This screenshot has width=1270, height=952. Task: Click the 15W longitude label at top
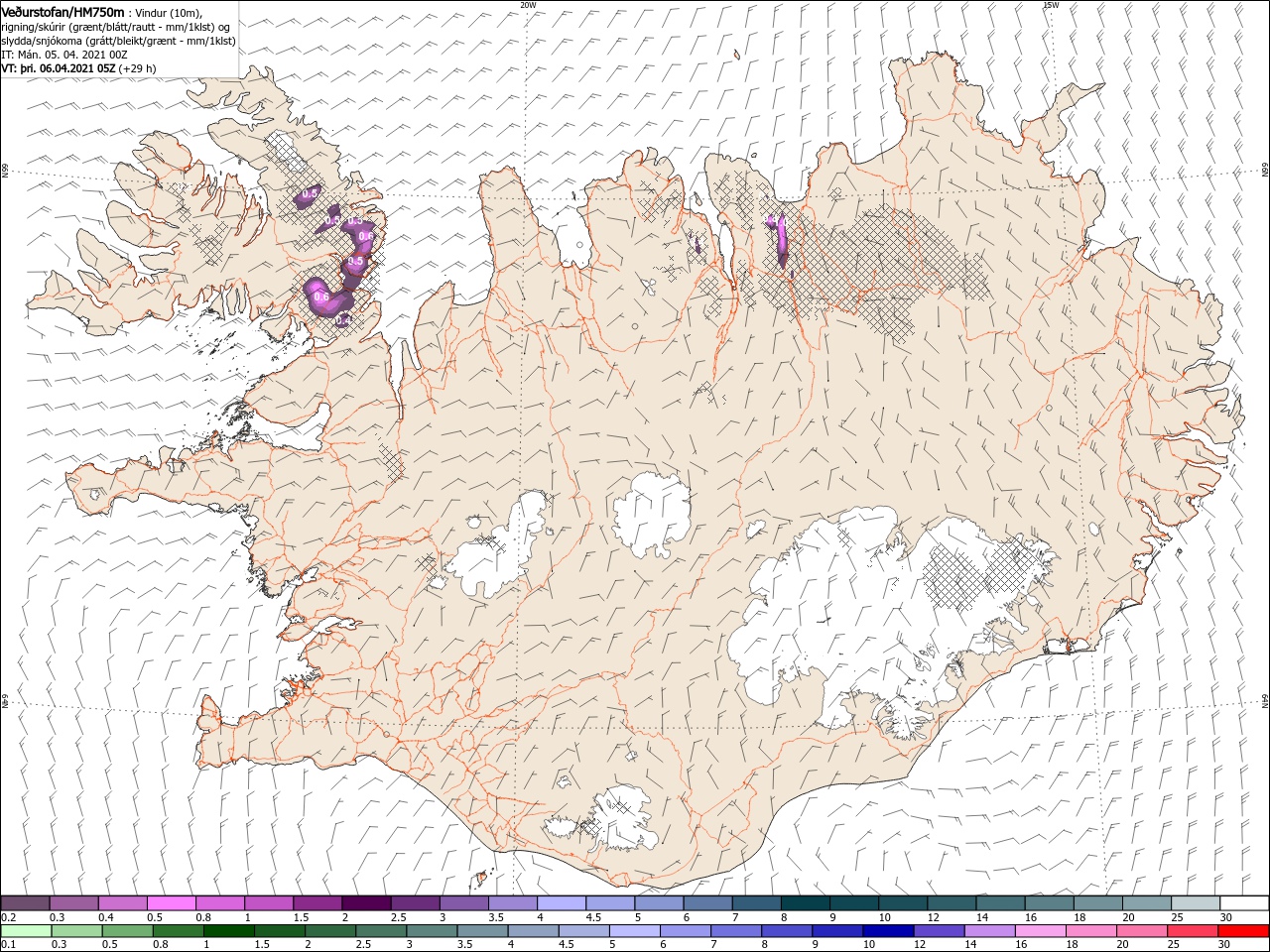click(1050, 5)
